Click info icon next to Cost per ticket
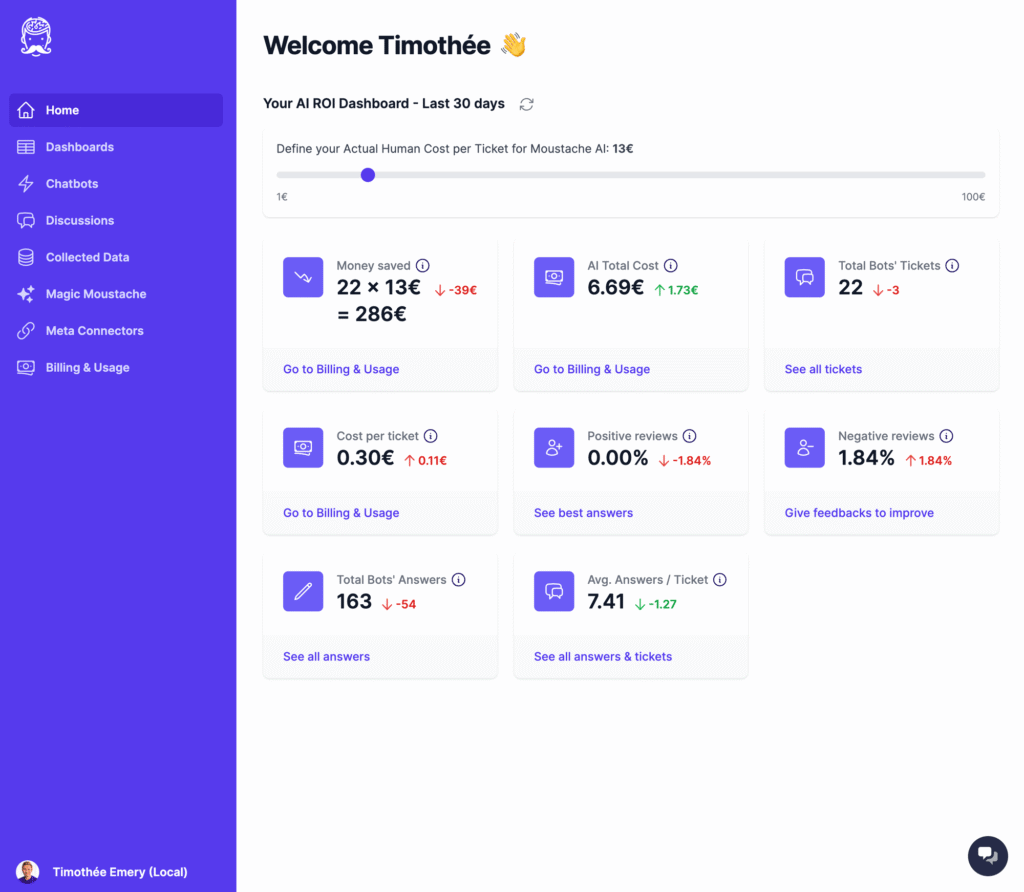Screen dimensions: 1024x892 pos(431,436)
